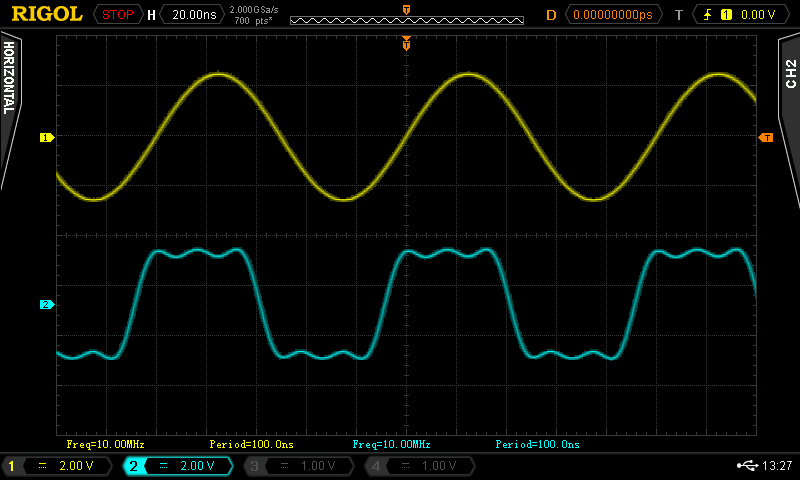Click the orange trigger marker above memory bar
Viewport: 800px width, 480px height.
click(x=407, y=10)
